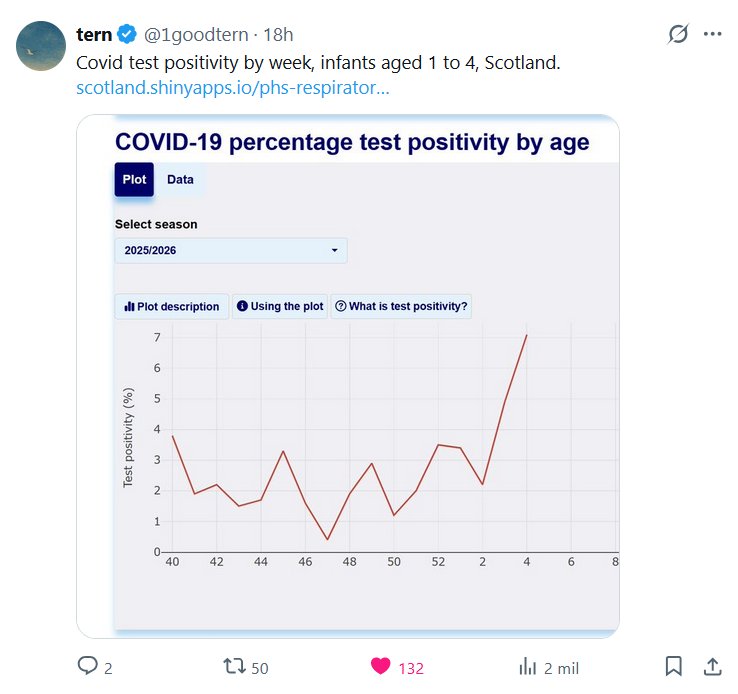Screen dimensions: 738x694
Task: Click the share upload icon
Action: tap(713, 666)
